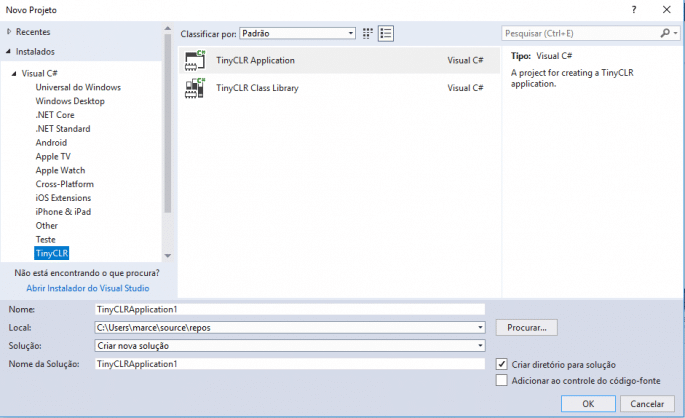Select the highlighted 'TinyCLR' category
Screen dimensions: 685x418
pos(52,253)
